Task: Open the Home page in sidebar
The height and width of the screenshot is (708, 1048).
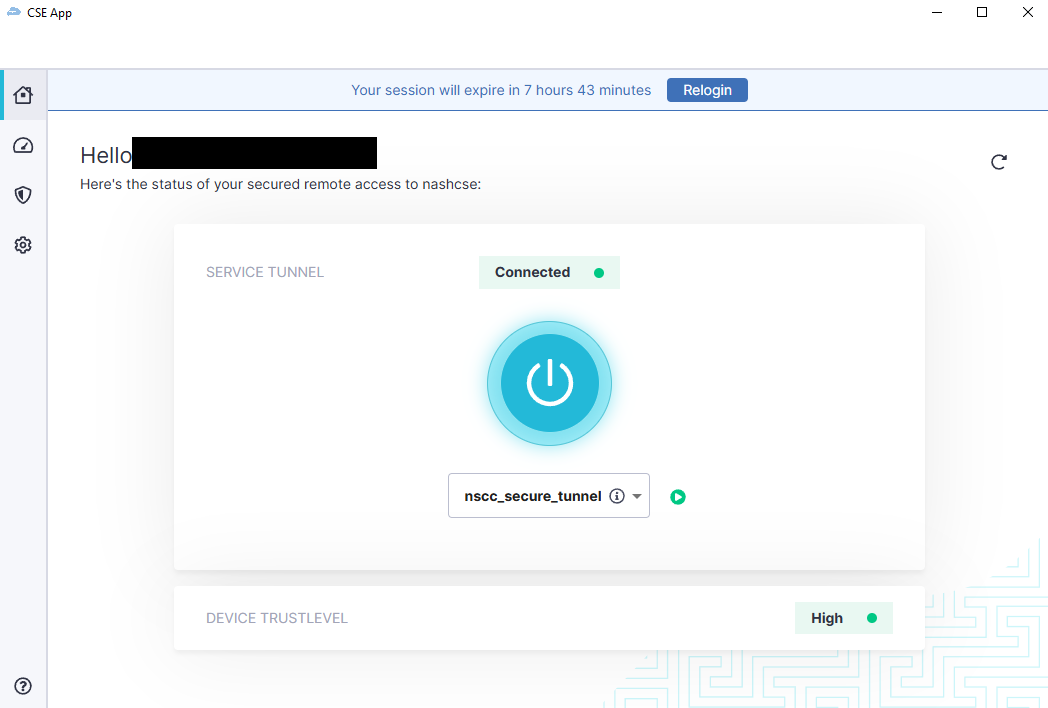Action: 23,95
